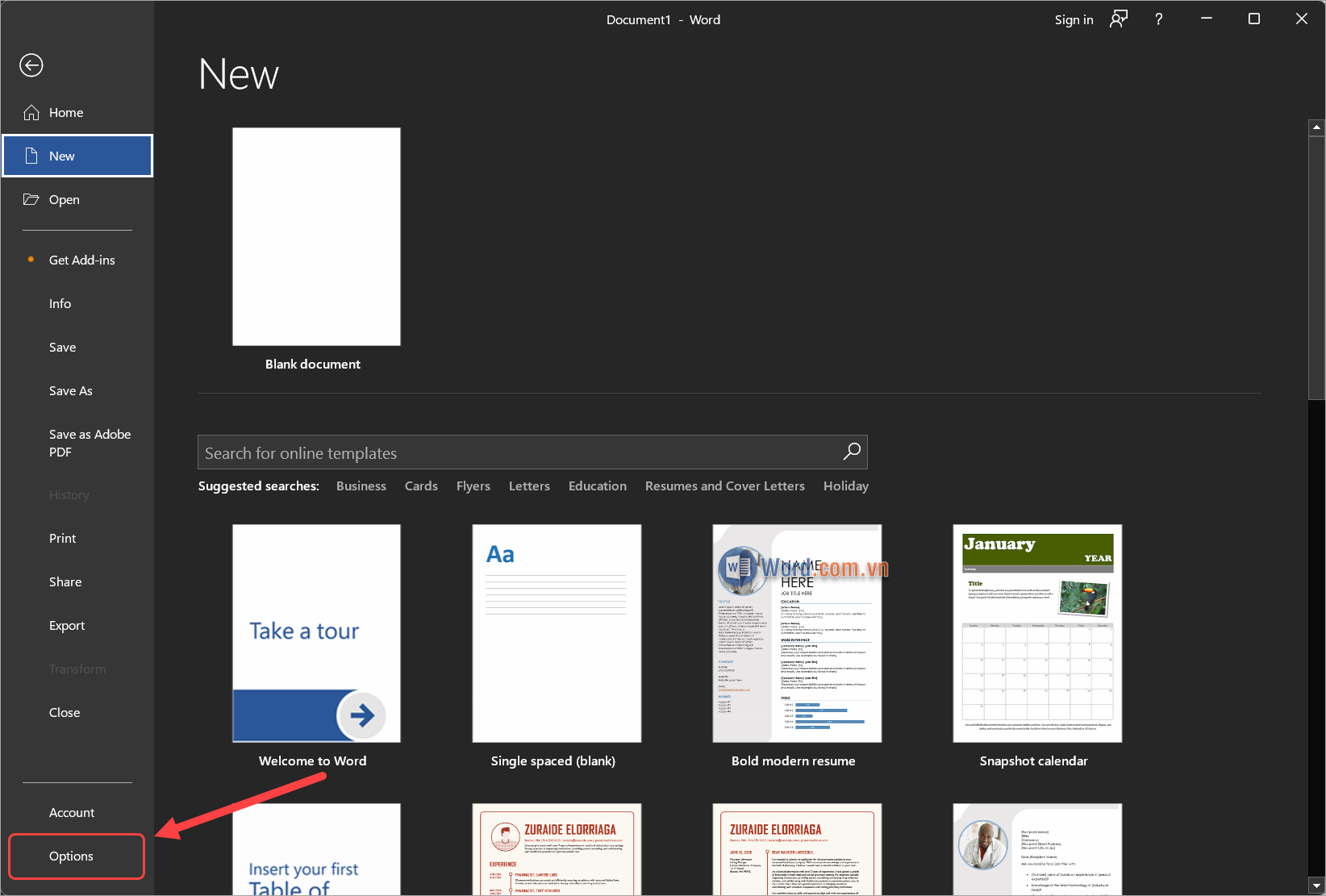The height and width of the screenshot is (896, 1326).
Task: Select Save as Adobe PDF
Action: pyautogui.click(x=77, y=443)
